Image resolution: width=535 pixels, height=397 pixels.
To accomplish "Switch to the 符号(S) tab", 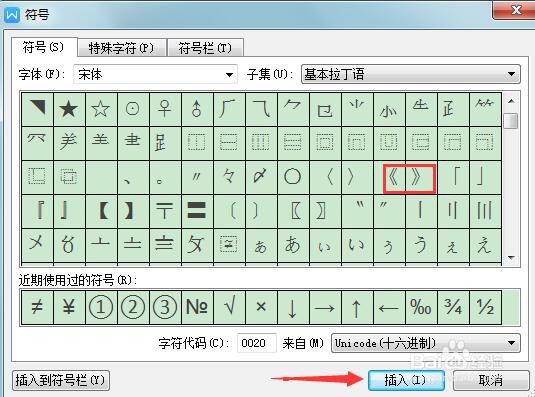I will click(x=43, y=47).
